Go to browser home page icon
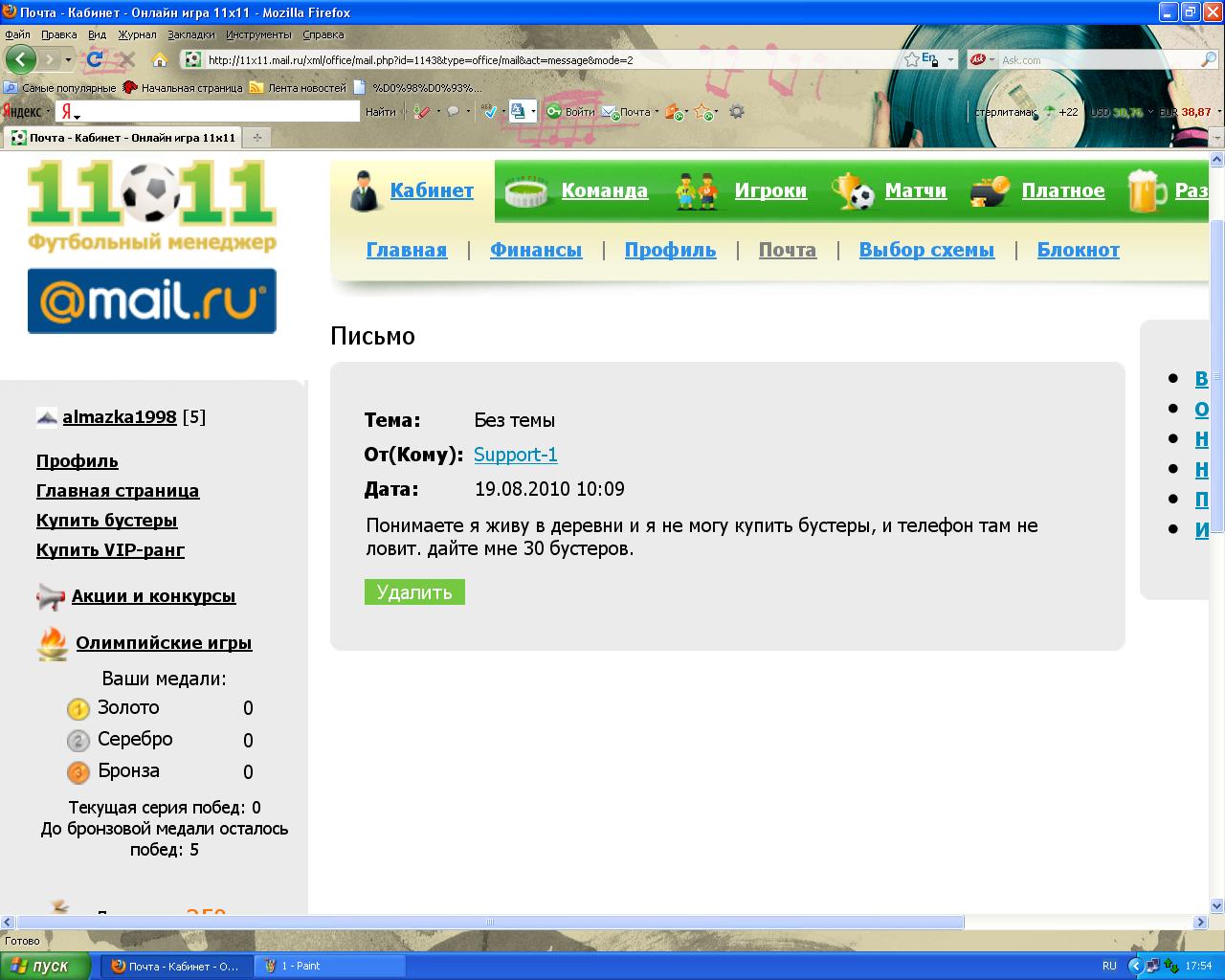This screenshot has width=1225, height=980. (x=160, y=59)
